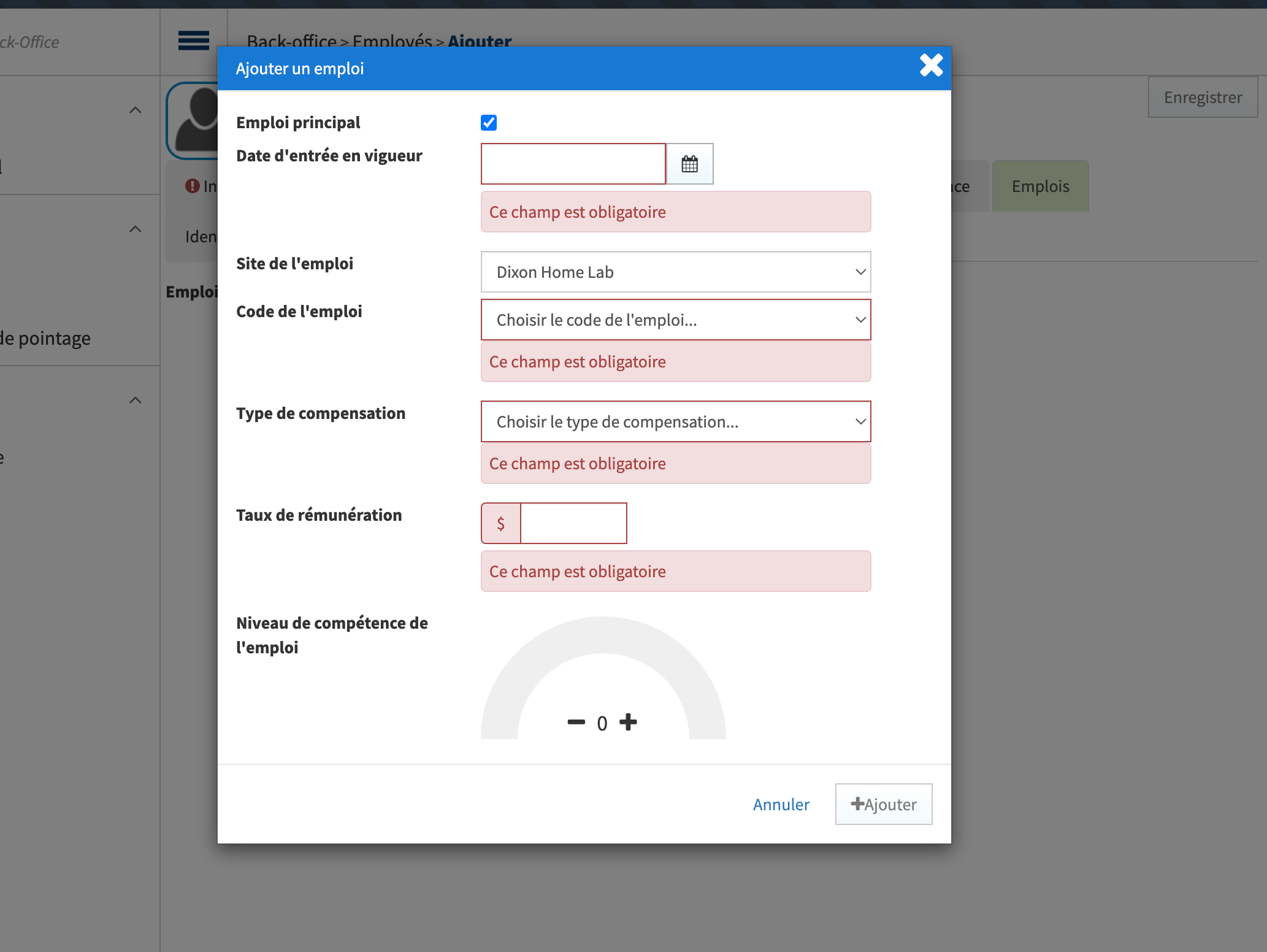Collapse the topmost left panel section
1267x952 pixels.
(135, 110)
